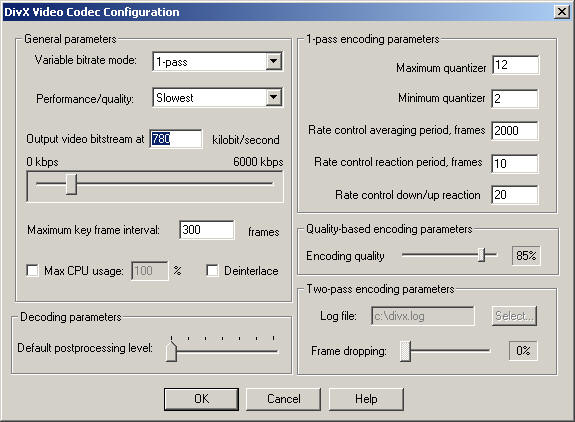The height and width of the screenshot is (422, 575).
Task: Click the Cancel button
Action: tap(283, 399)
